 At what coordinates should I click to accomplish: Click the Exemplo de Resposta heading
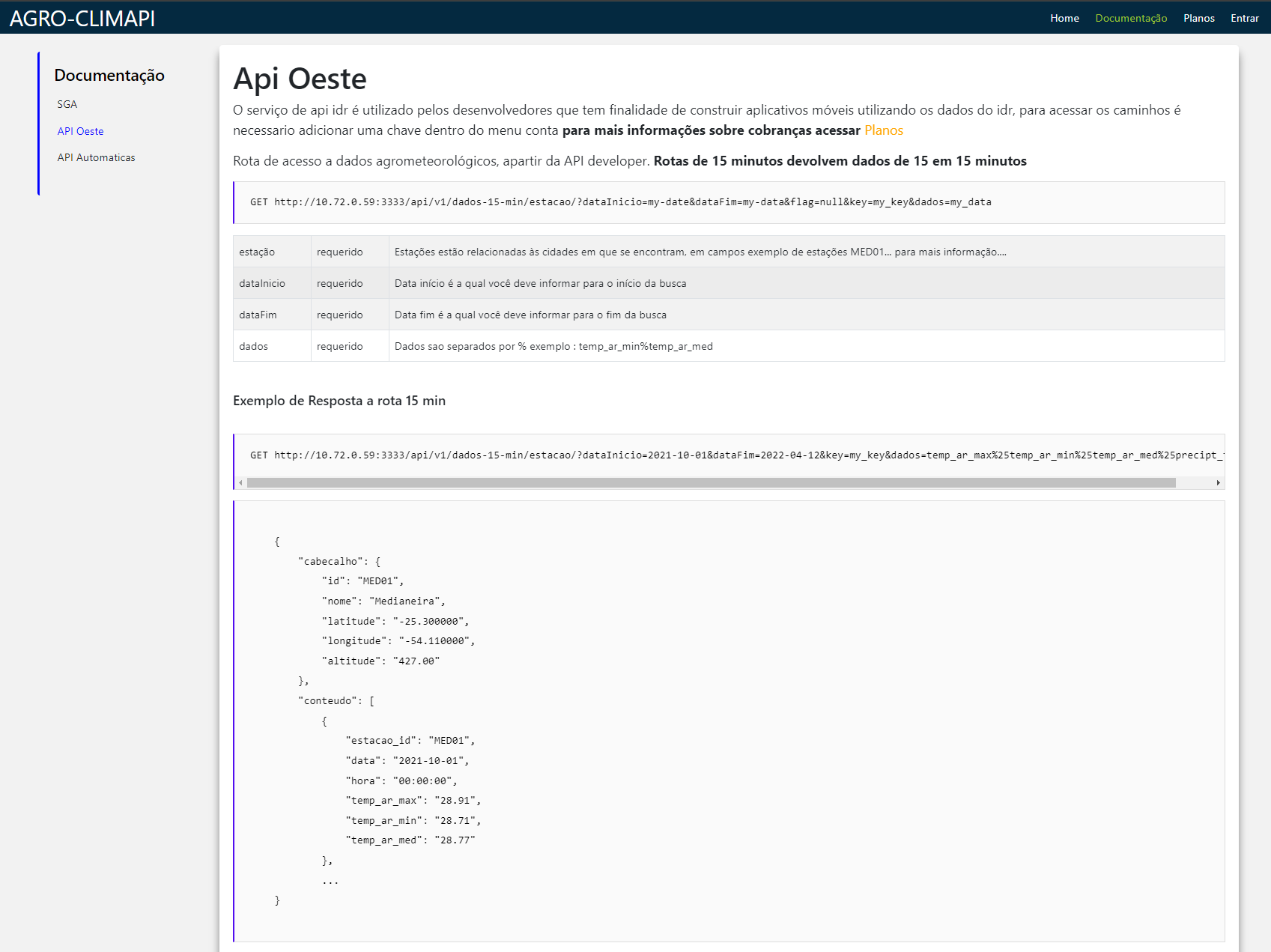point(339,401)
